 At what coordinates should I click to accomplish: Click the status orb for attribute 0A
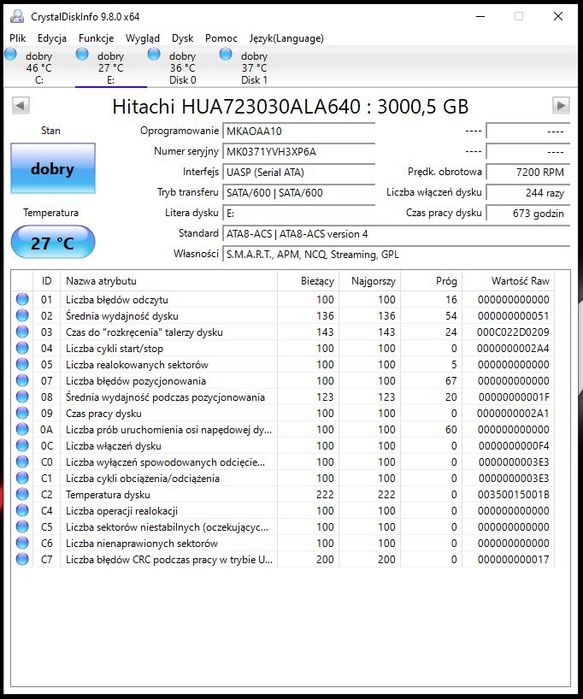(22, 429)
